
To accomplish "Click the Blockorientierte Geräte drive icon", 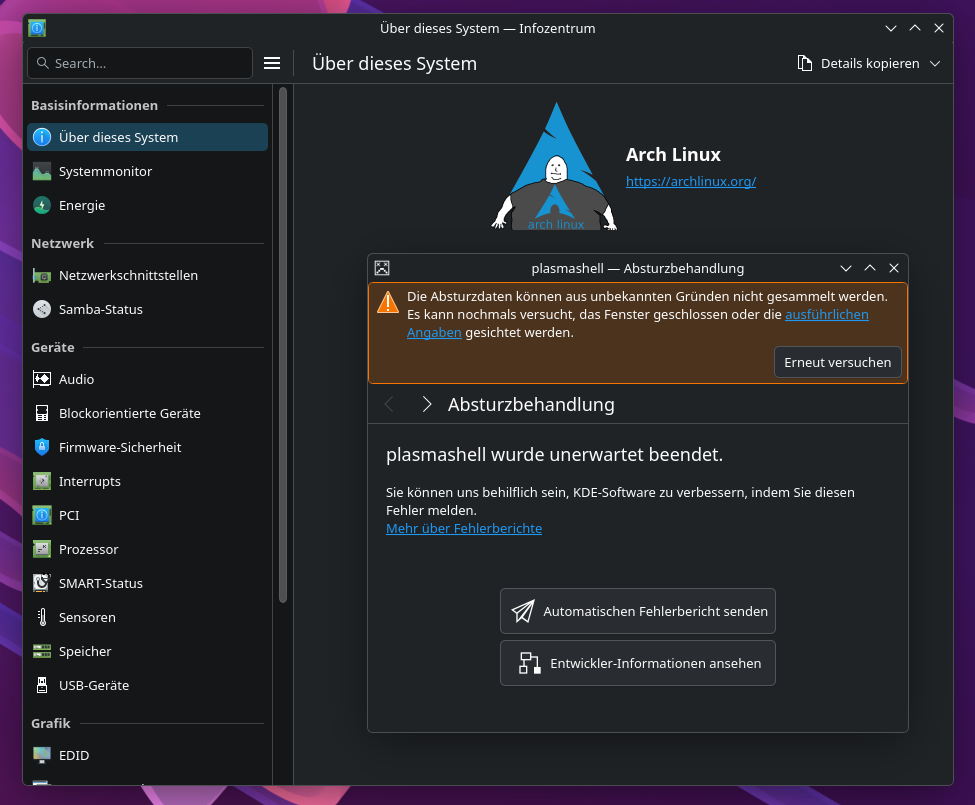I will (x=42, y=413).
